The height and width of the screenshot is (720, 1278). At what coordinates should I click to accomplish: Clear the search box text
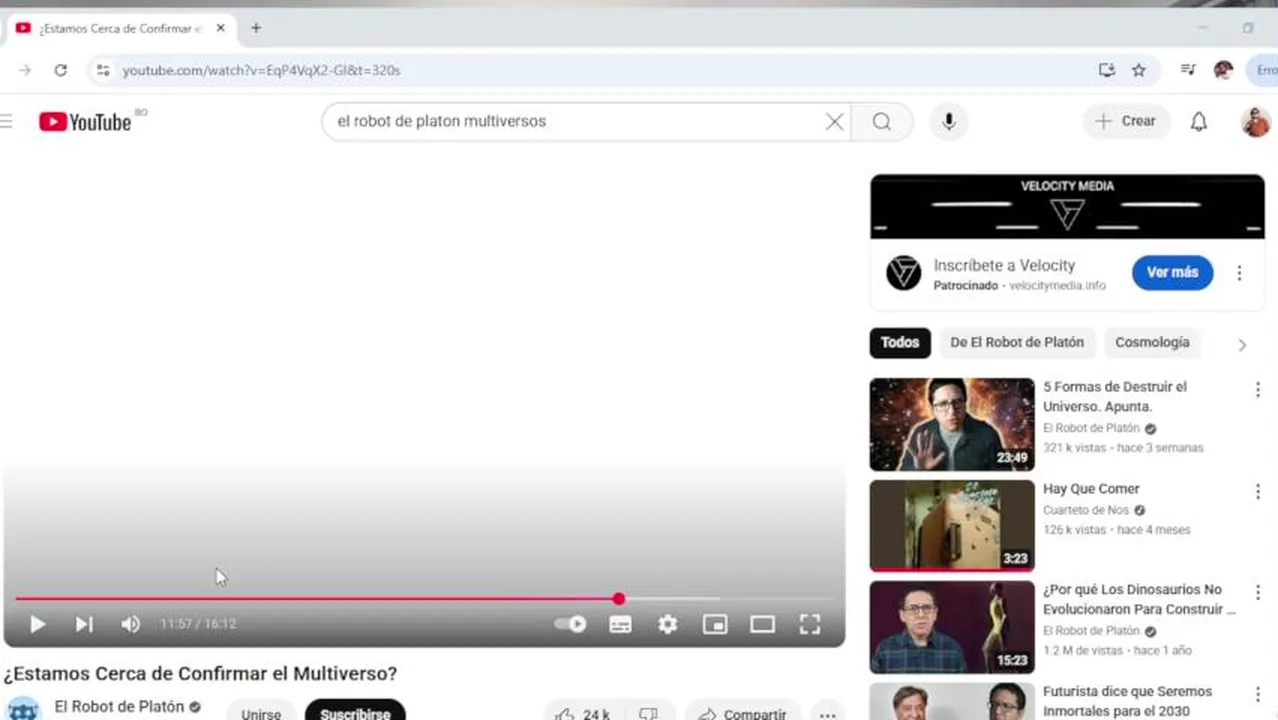point(834,121)
